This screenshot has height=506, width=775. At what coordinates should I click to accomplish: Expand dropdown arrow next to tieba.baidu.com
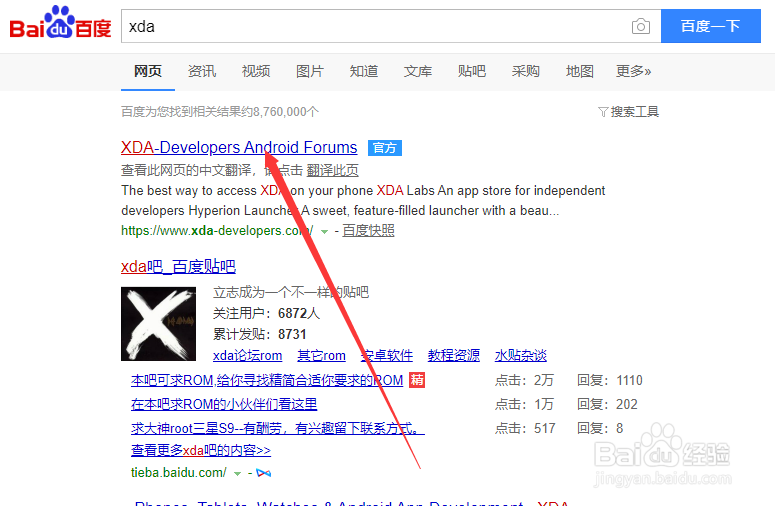[237, 473]
